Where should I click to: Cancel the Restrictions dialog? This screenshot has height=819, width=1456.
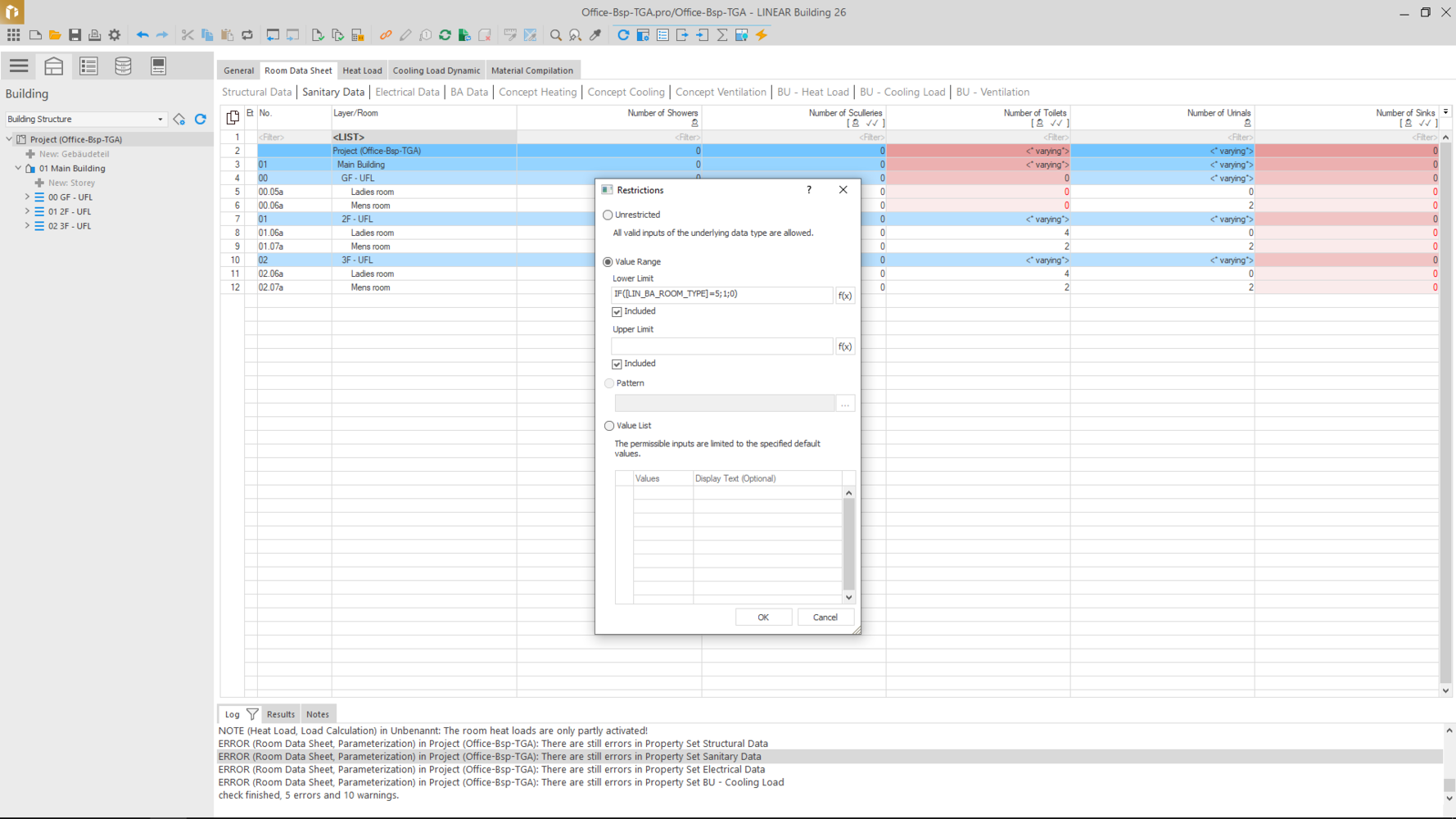825,618
